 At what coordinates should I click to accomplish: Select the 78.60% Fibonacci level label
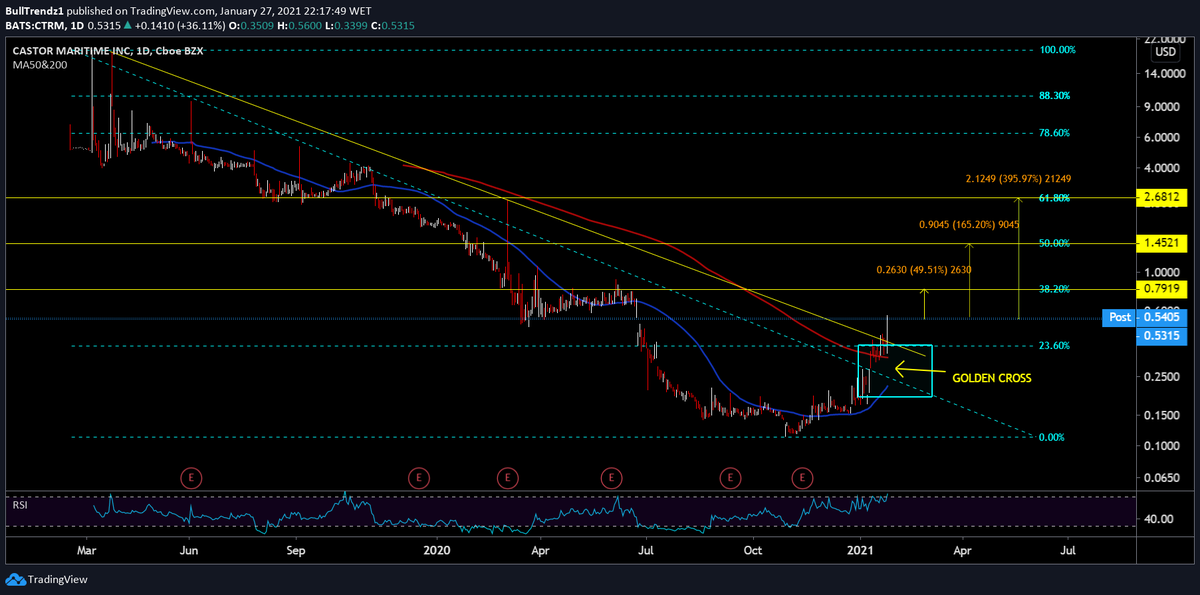point(1055,133)
